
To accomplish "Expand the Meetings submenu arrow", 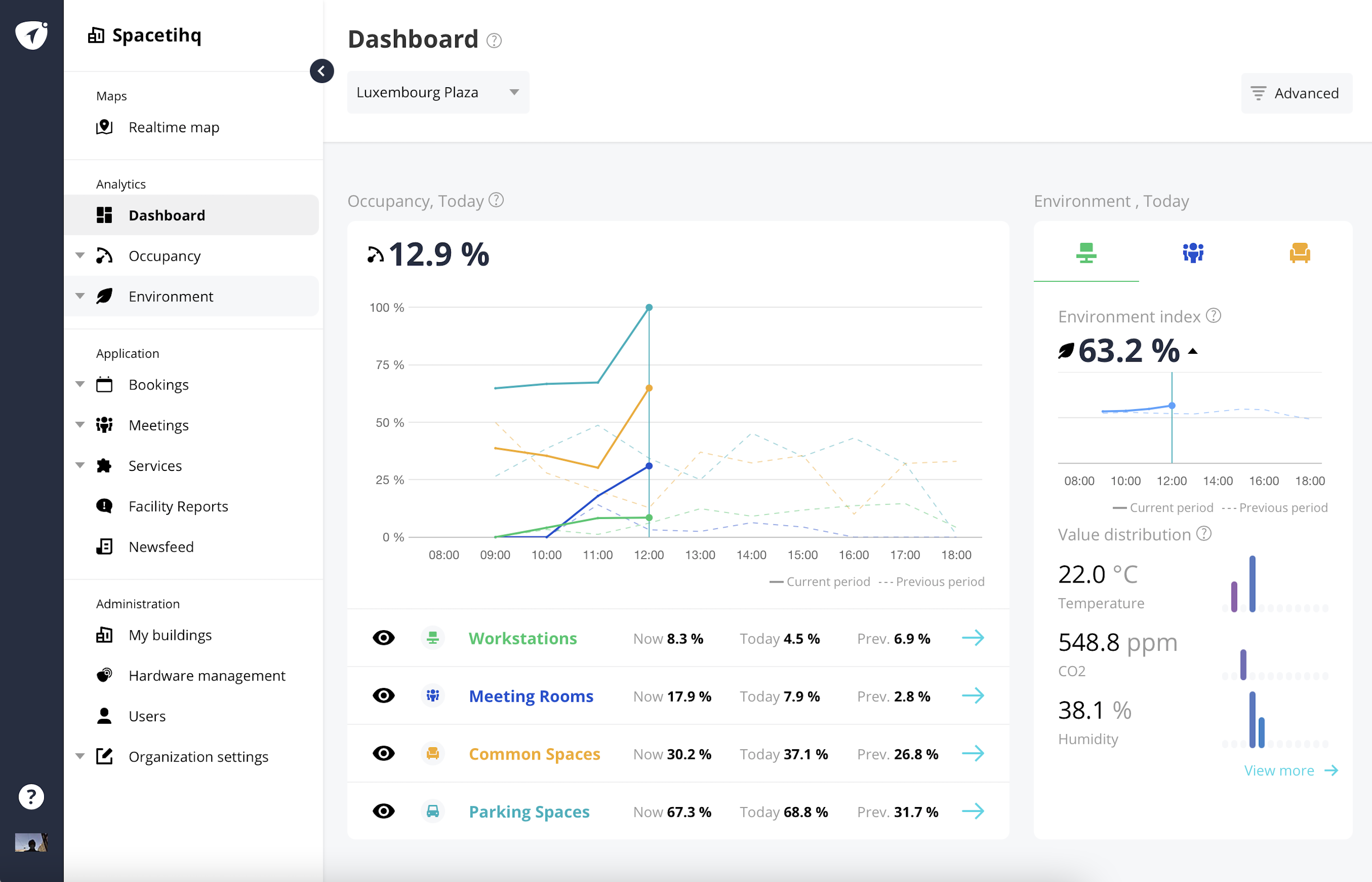I will tap(80, 425).
